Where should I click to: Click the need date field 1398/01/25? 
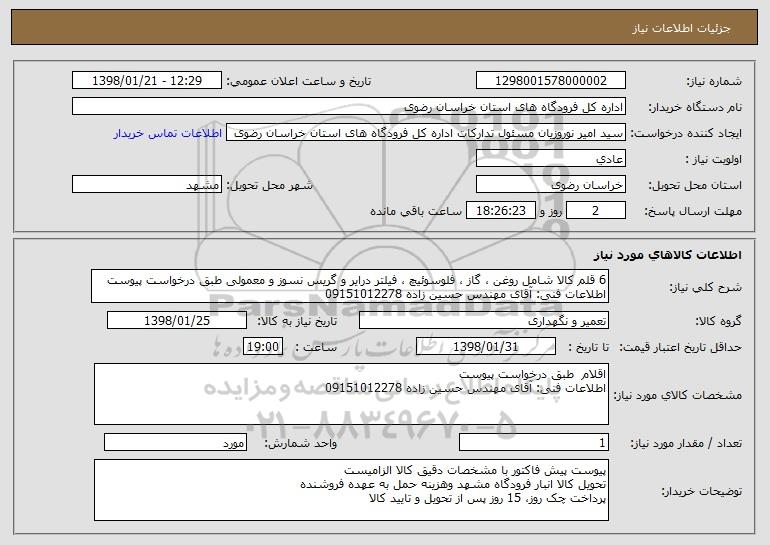(177, 321)
